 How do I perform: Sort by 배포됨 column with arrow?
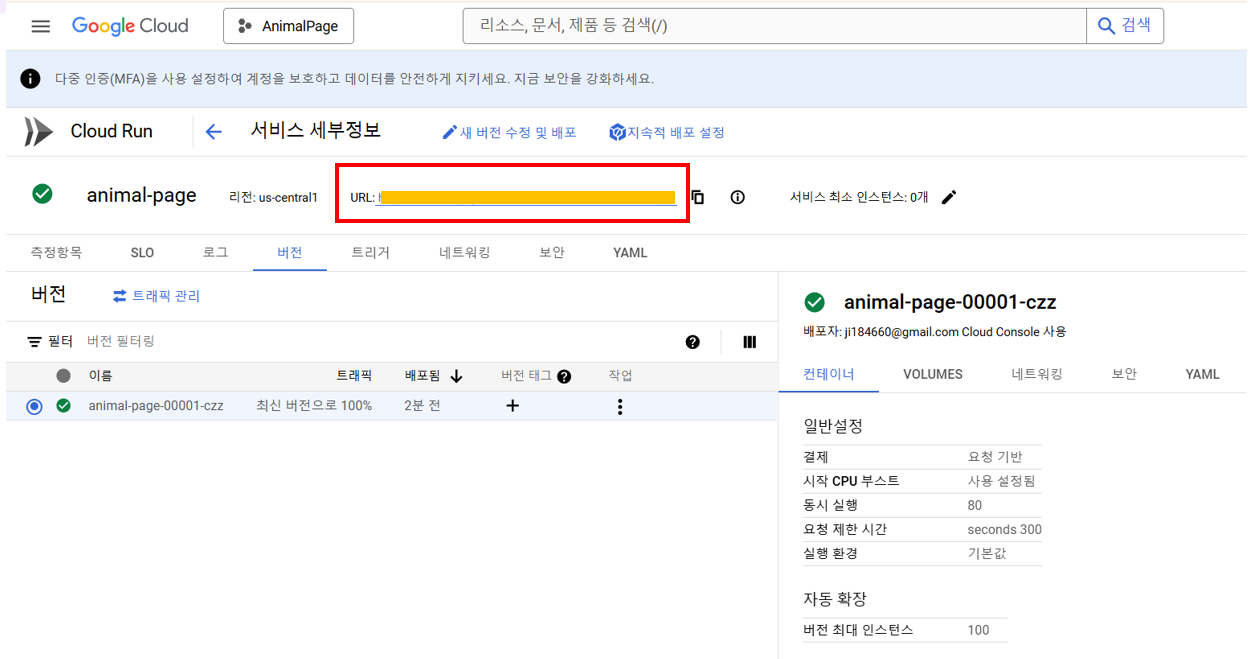pyautogui.click(x=434, y=376)
